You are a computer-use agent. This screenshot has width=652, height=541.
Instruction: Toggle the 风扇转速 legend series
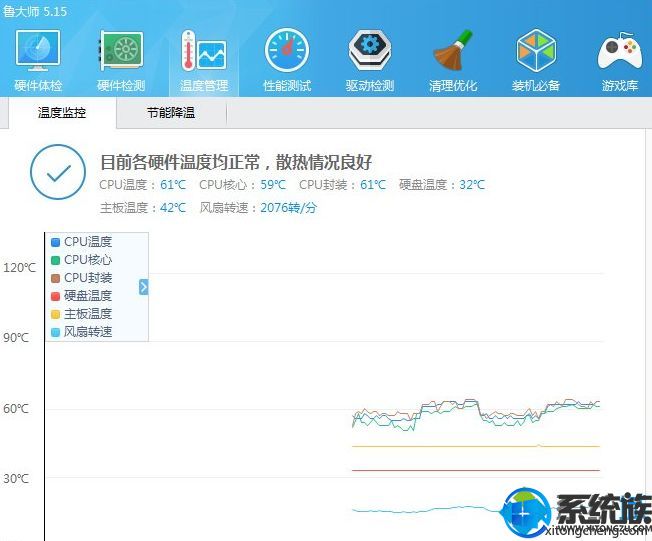click(82, 332)
